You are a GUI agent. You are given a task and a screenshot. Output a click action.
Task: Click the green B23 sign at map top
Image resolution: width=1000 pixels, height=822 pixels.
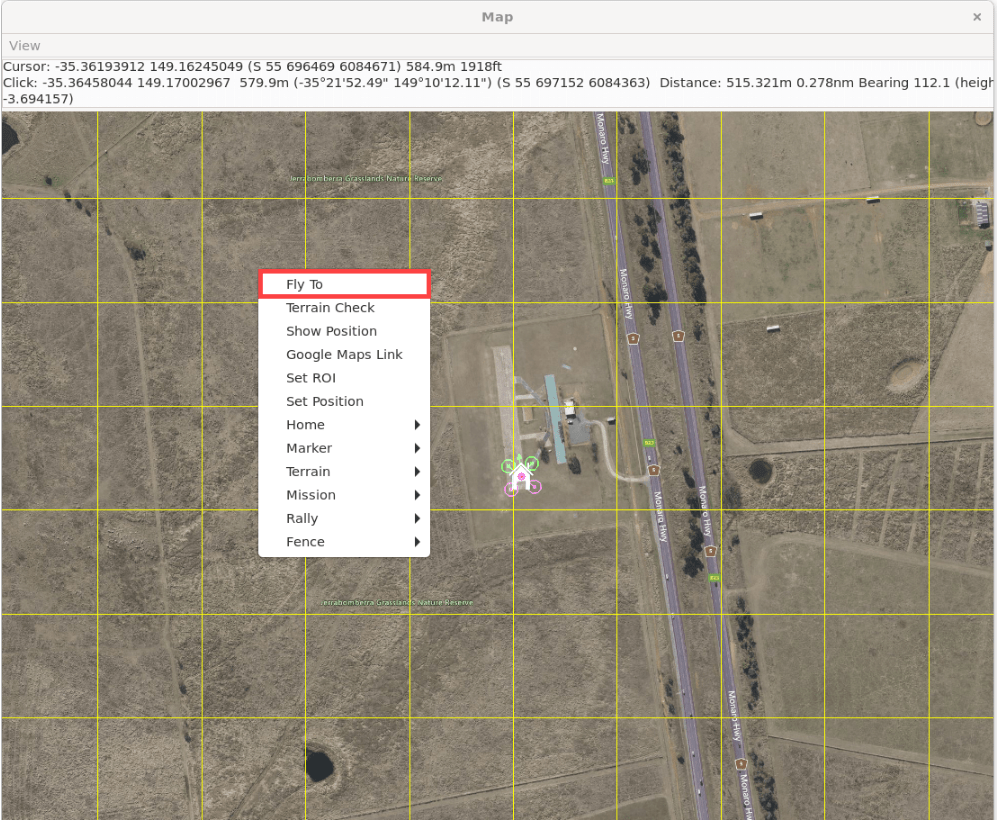click(x=607, y=182)
